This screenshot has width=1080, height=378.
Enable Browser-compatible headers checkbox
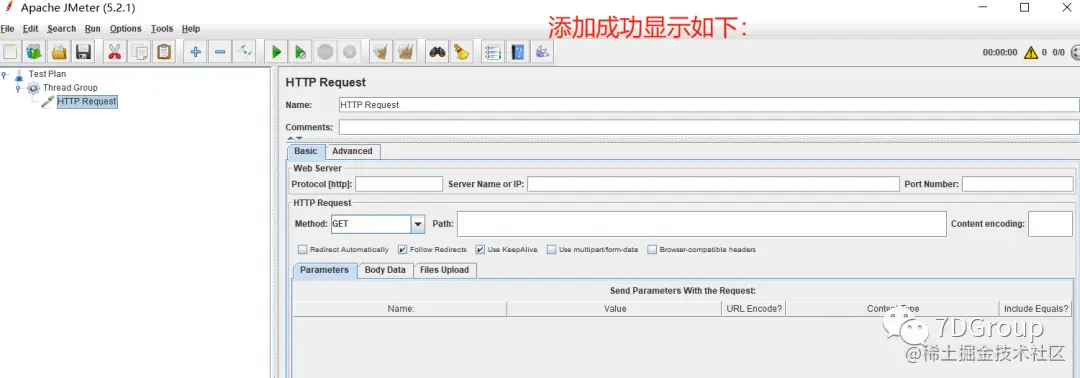click(652, 250)
